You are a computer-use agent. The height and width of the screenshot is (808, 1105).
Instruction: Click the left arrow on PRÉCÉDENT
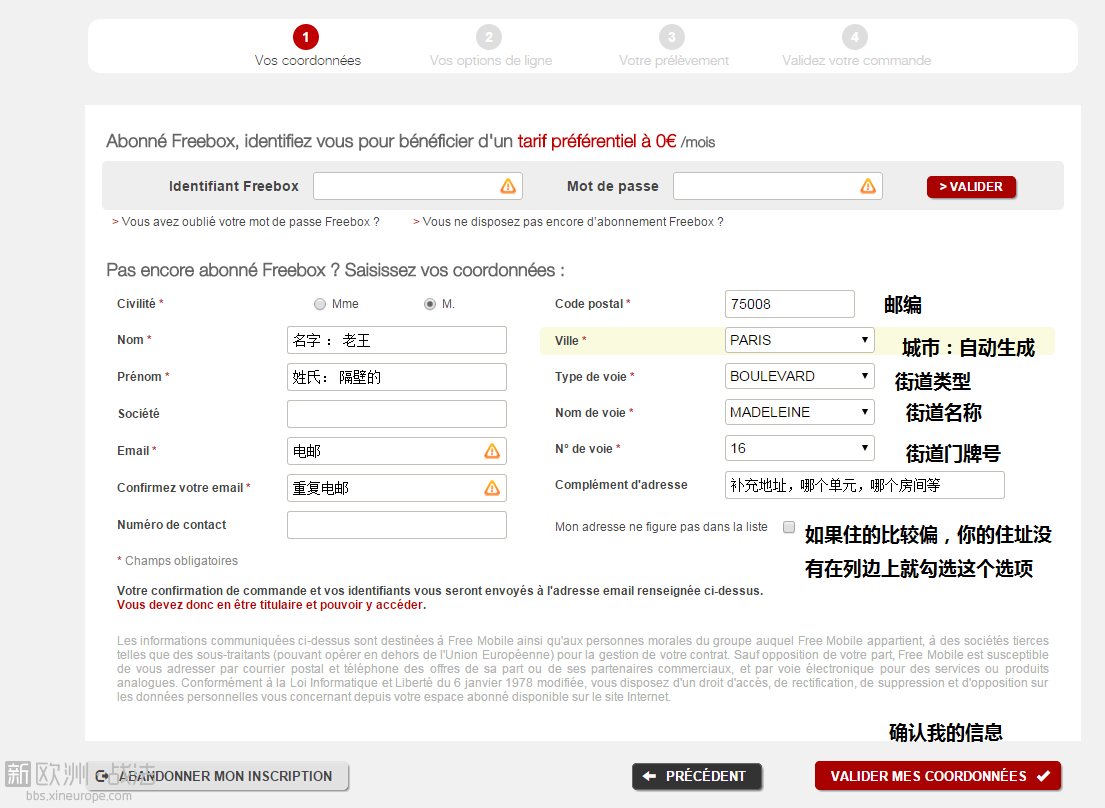click(649, 776)
